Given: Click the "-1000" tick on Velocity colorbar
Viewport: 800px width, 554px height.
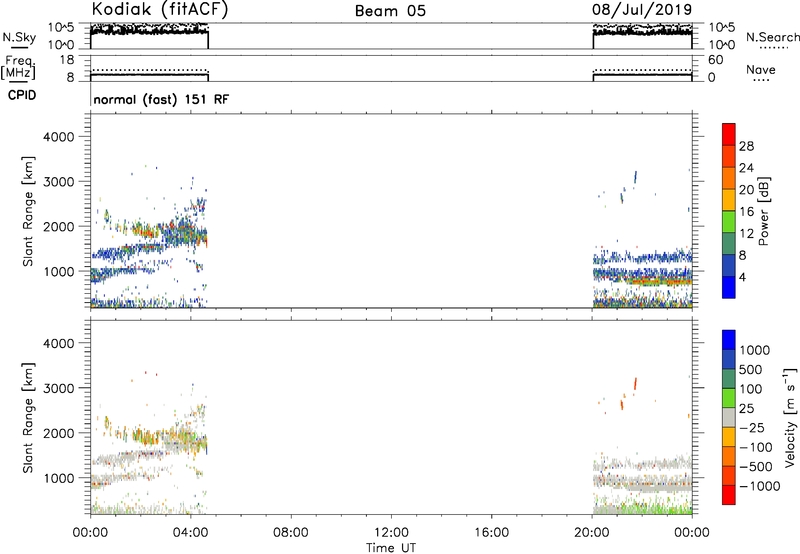Looking at the screenshot, I should (x=759, y=486).
